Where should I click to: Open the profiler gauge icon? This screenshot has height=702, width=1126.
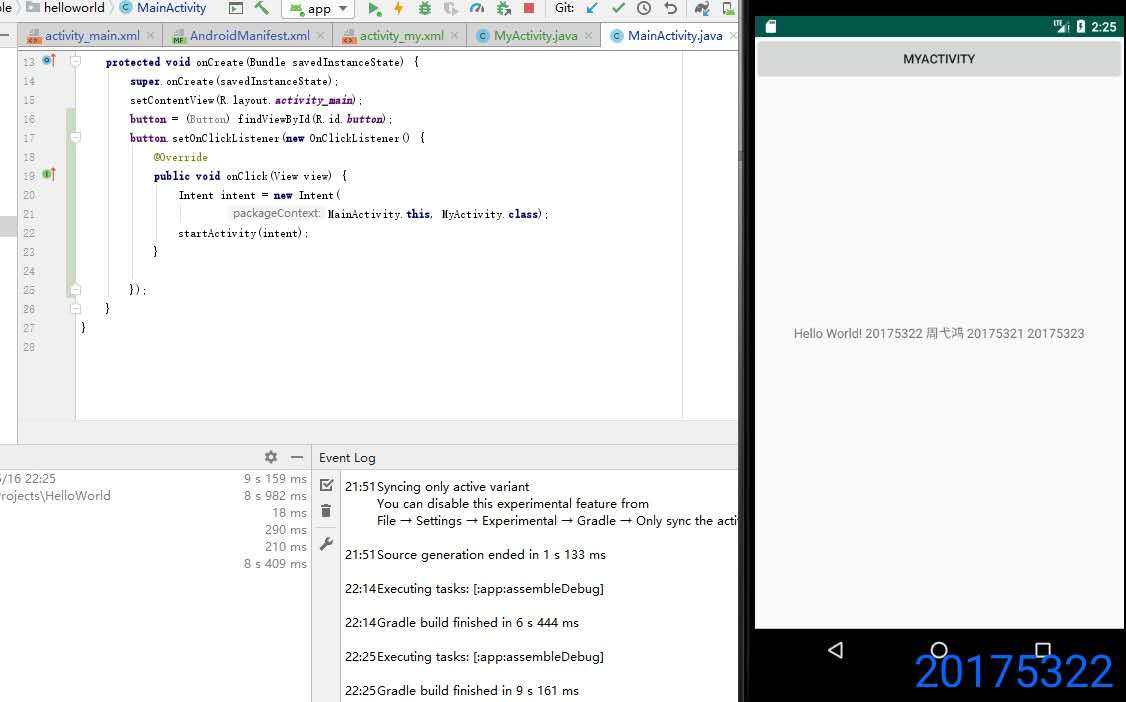[x=477, y=9]
